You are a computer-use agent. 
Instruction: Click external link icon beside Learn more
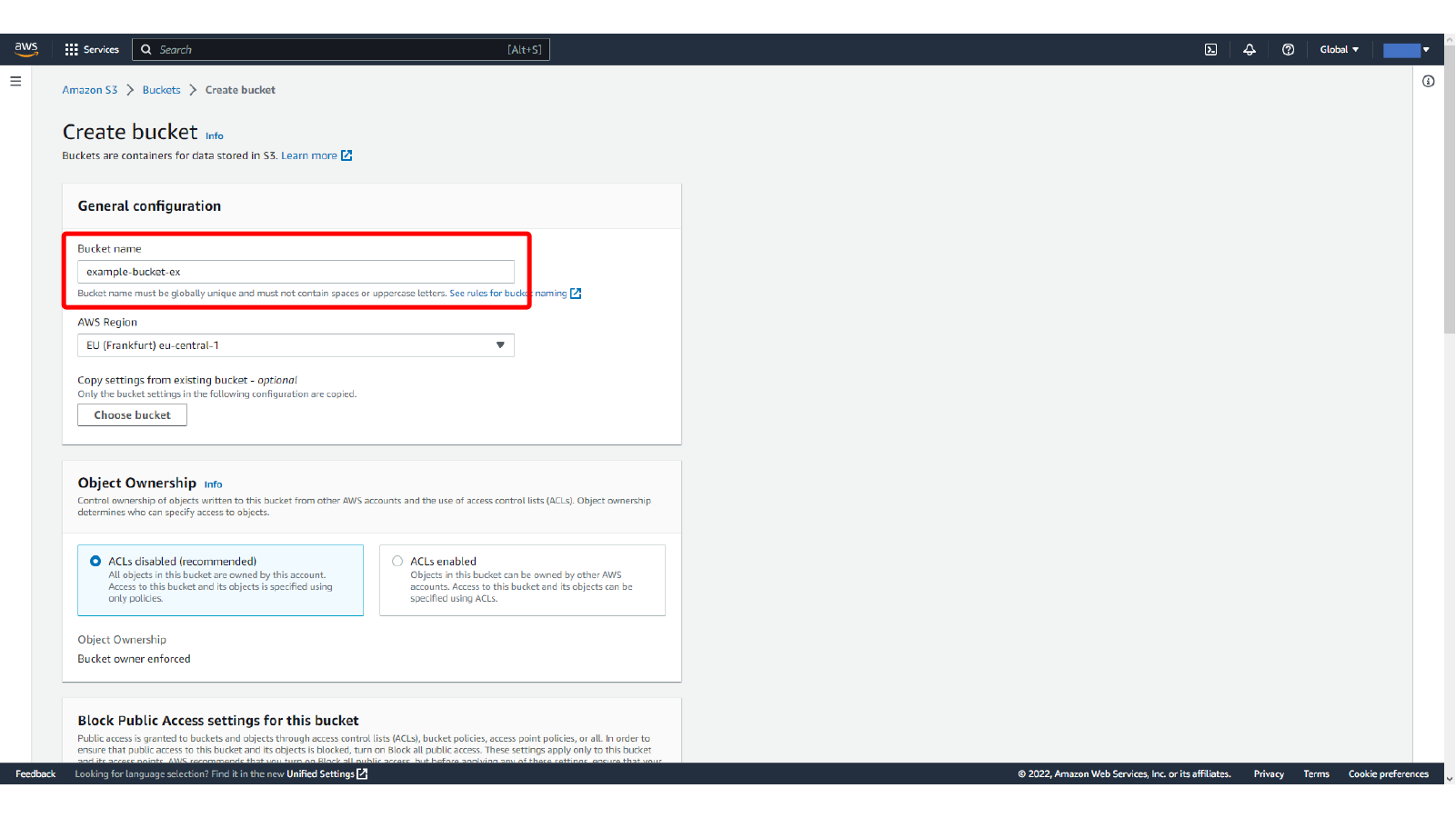(x=346, y=155)
